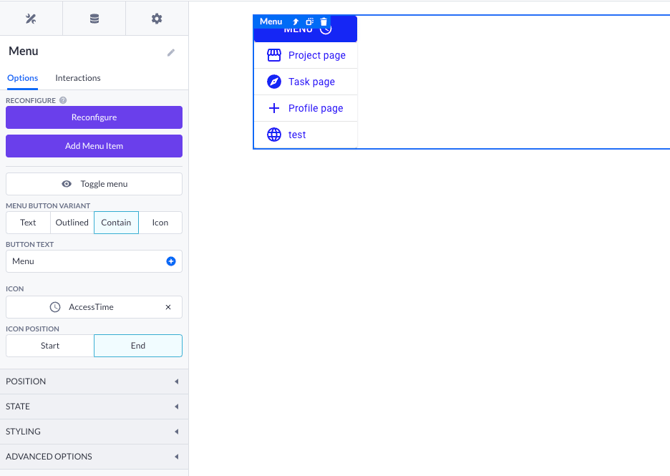Click the test menu item

click(306, 135)
